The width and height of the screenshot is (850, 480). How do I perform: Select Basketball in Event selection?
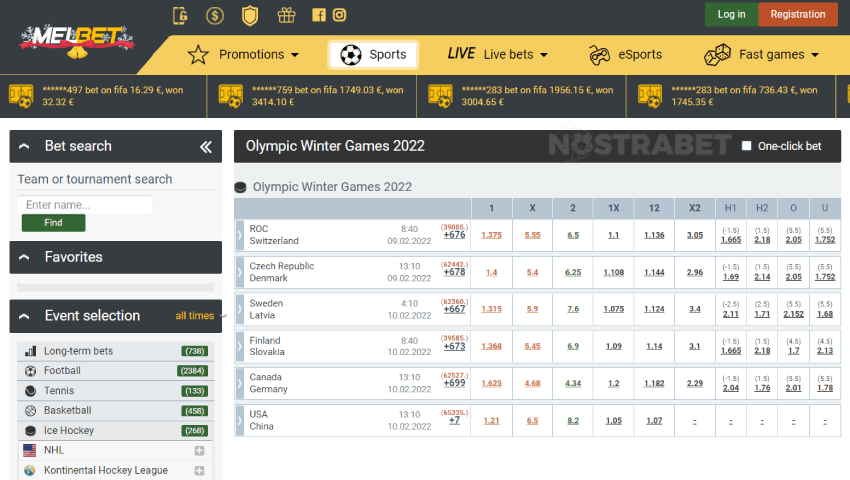(x=115, y=411)
